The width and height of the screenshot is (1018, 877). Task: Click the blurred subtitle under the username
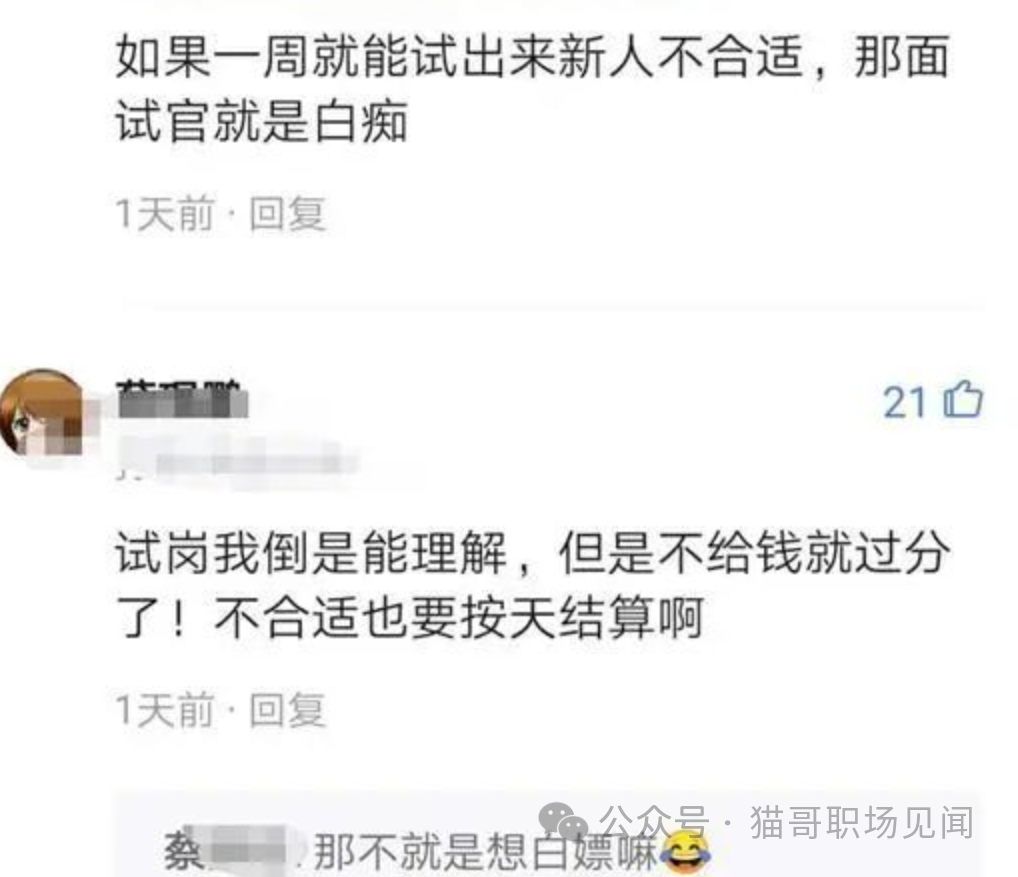[237, 462]
